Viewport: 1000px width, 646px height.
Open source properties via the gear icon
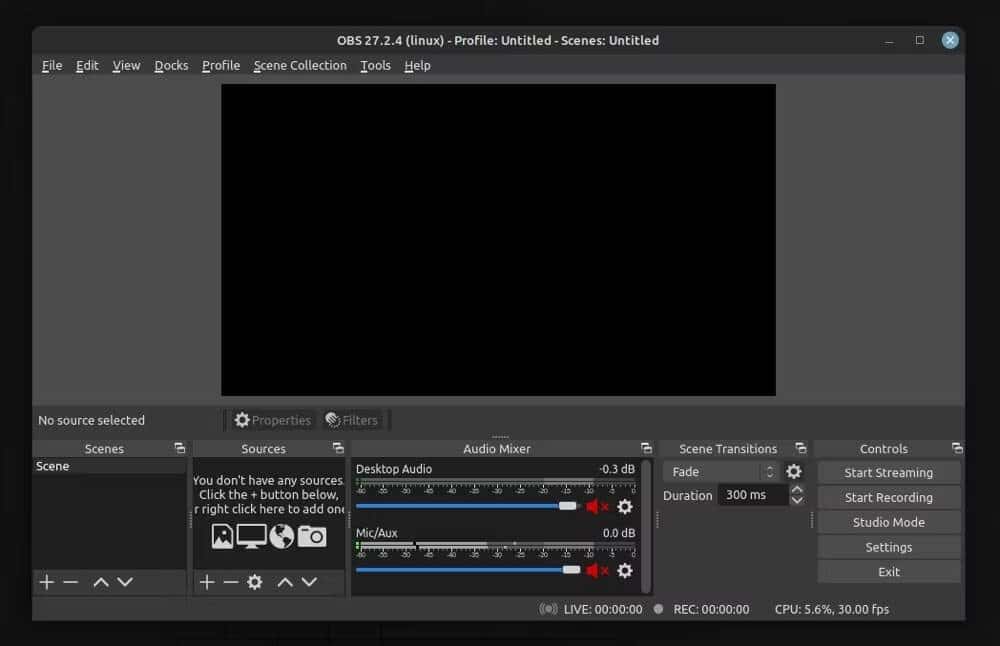(255, 582)
